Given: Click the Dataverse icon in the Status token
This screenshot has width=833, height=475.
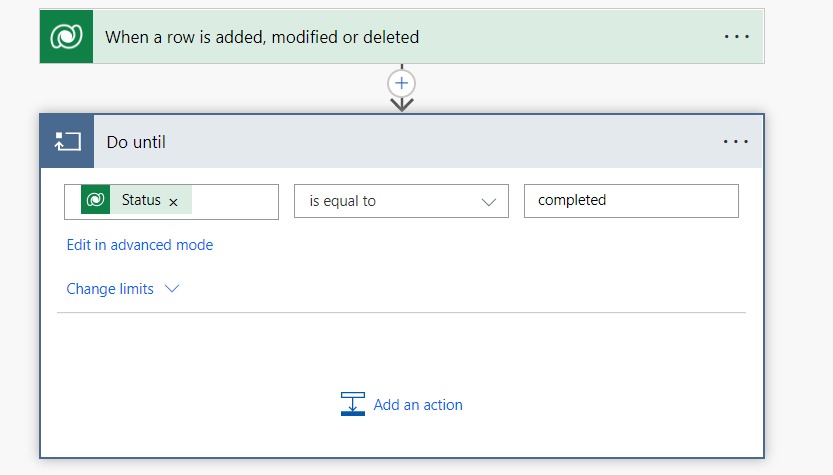Looking at the screenshot, I should point(96,200).
